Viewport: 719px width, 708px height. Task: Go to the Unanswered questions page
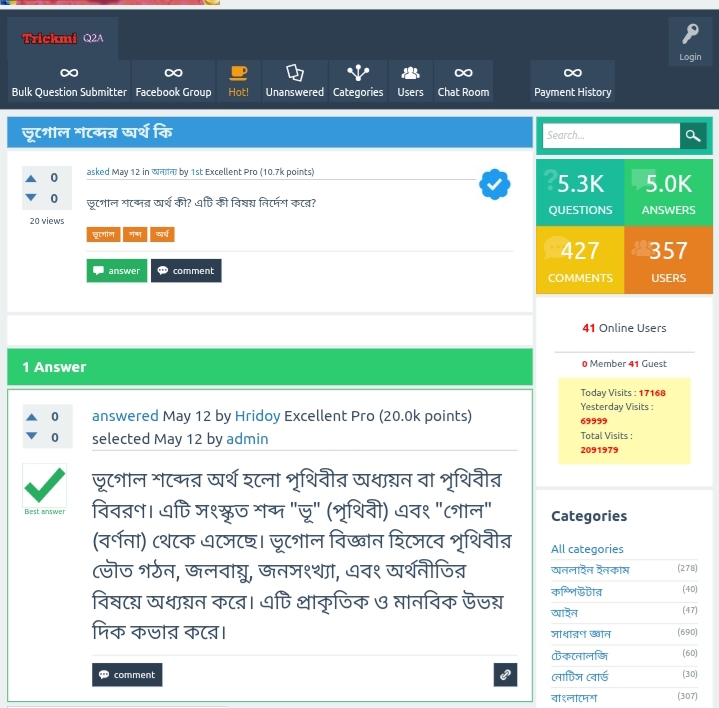(294, 81)
